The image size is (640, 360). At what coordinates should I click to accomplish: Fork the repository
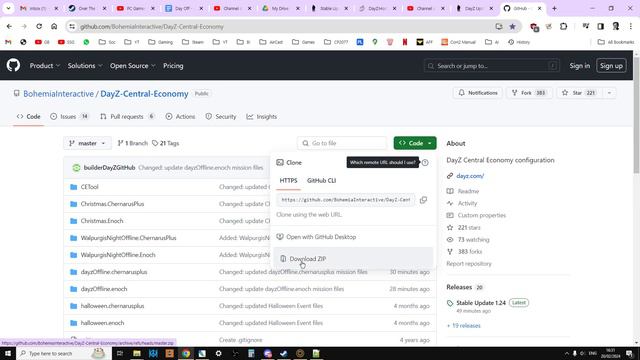click(529, 93)
